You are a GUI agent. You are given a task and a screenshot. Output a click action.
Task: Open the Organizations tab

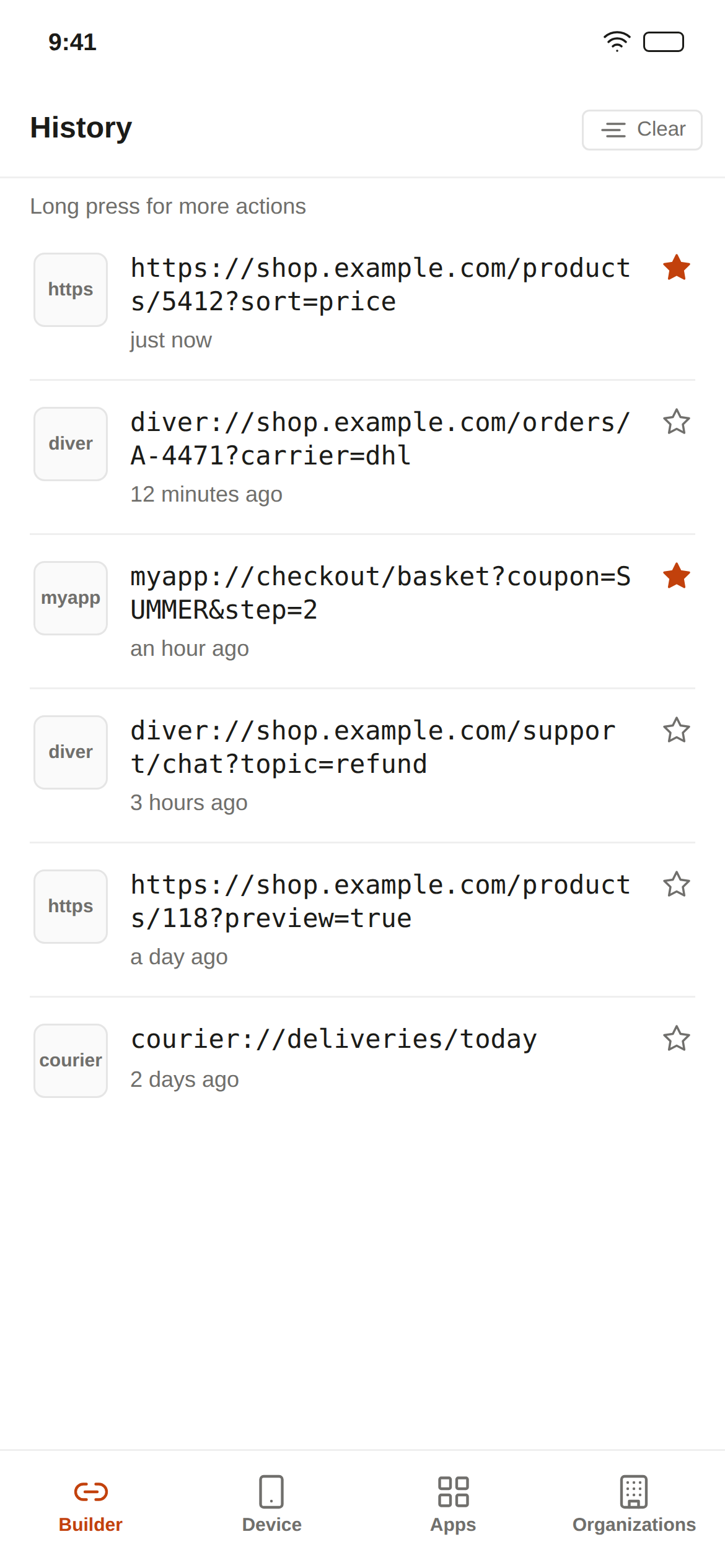tap(634, 1505)
